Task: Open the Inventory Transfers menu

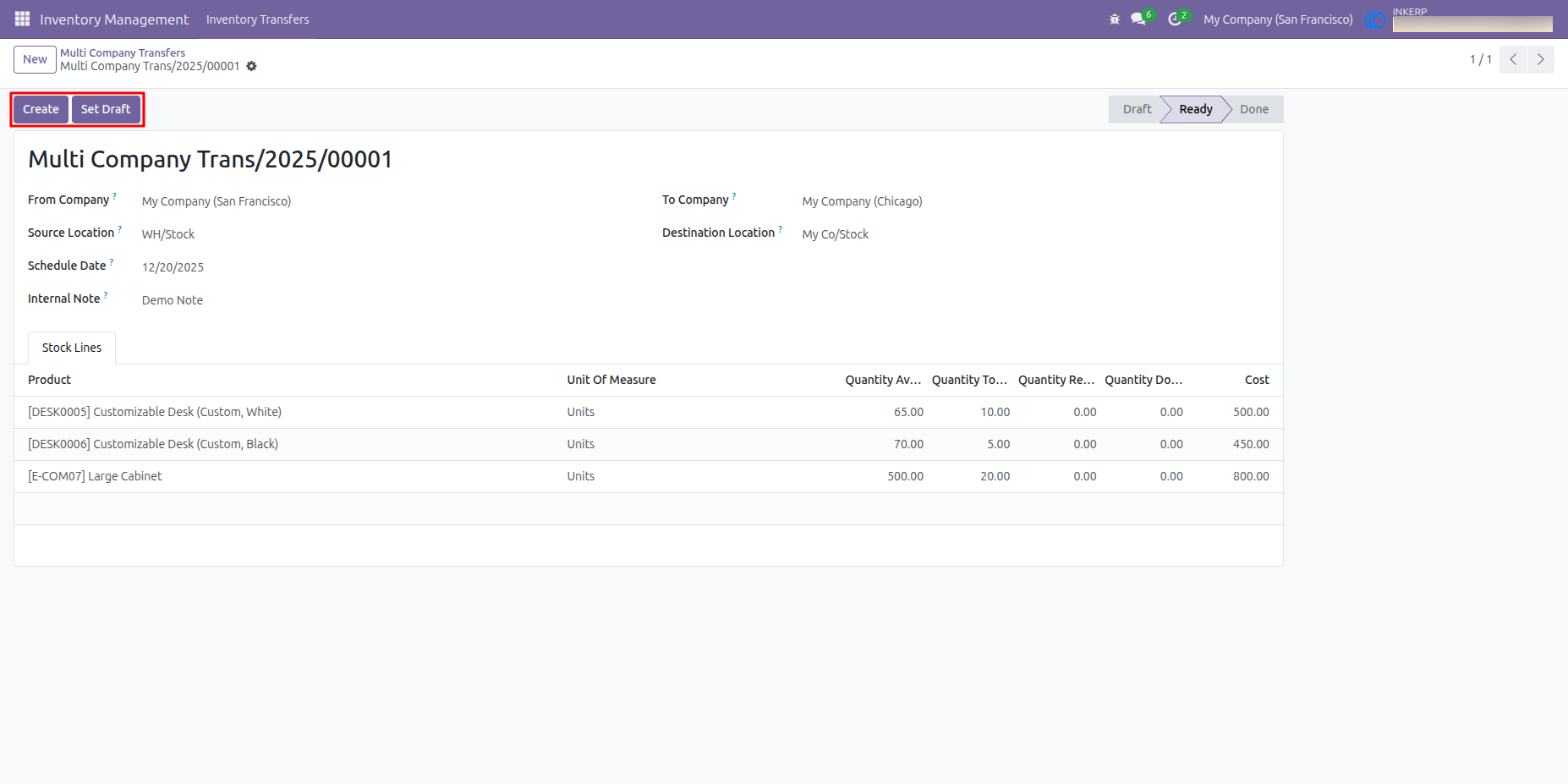Action: 257,19
